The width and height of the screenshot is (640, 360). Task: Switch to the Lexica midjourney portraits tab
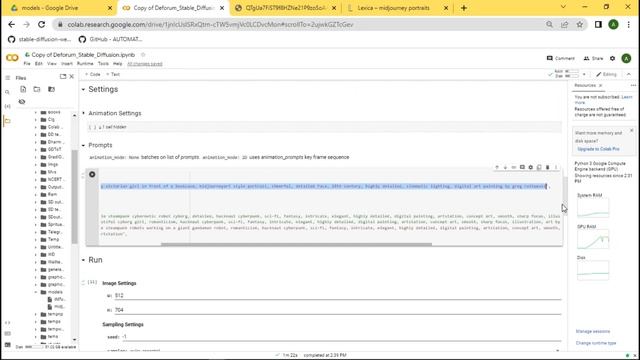pos(393,8)
